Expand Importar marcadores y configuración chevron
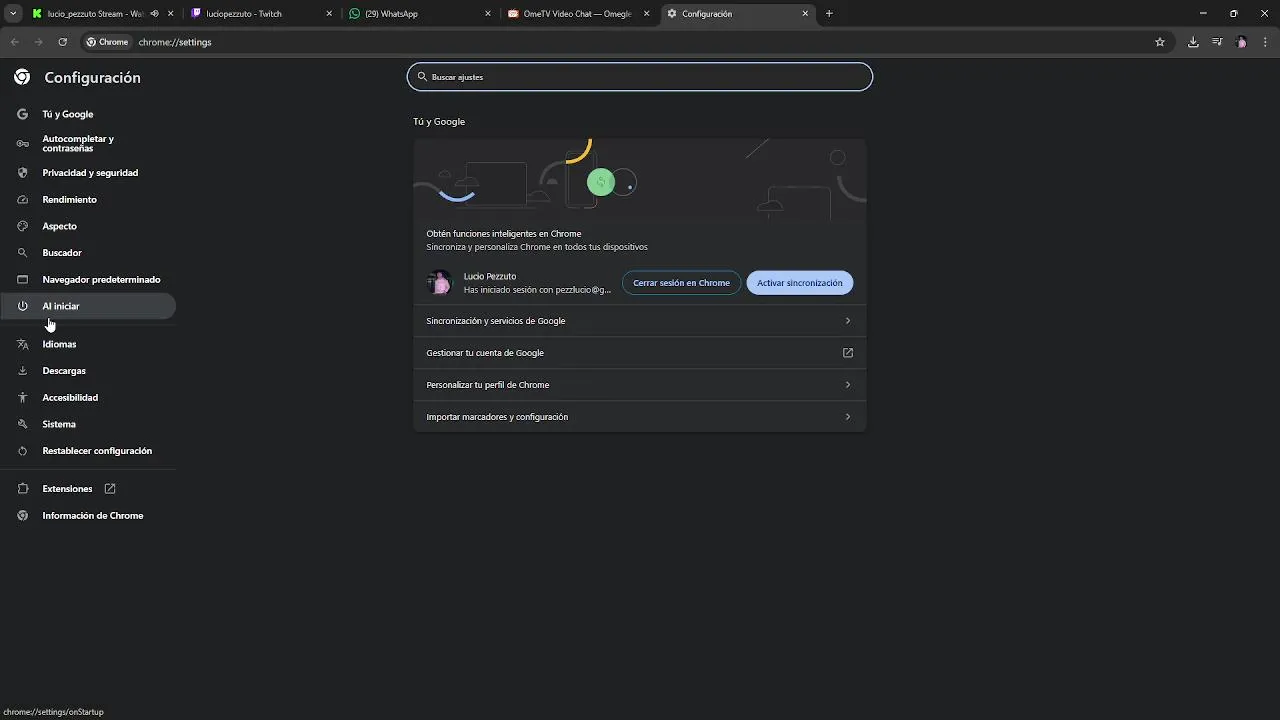 (x=848, y=417)
